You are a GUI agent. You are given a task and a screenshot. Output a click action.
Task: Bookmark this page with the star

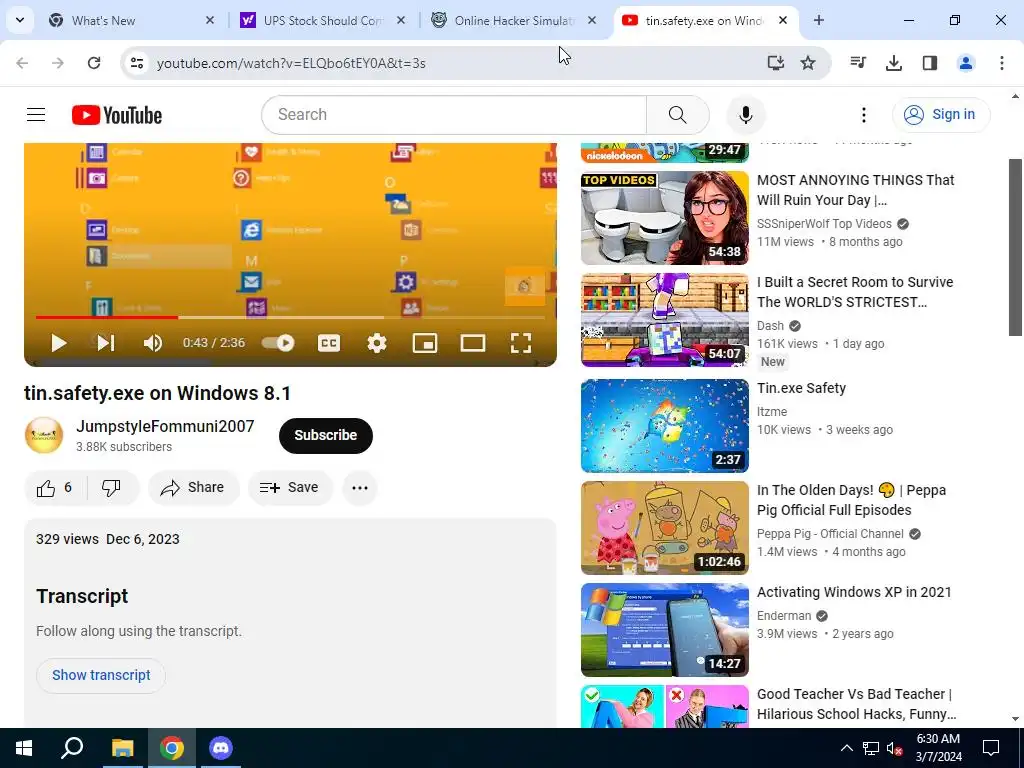(x=808, y=63)
